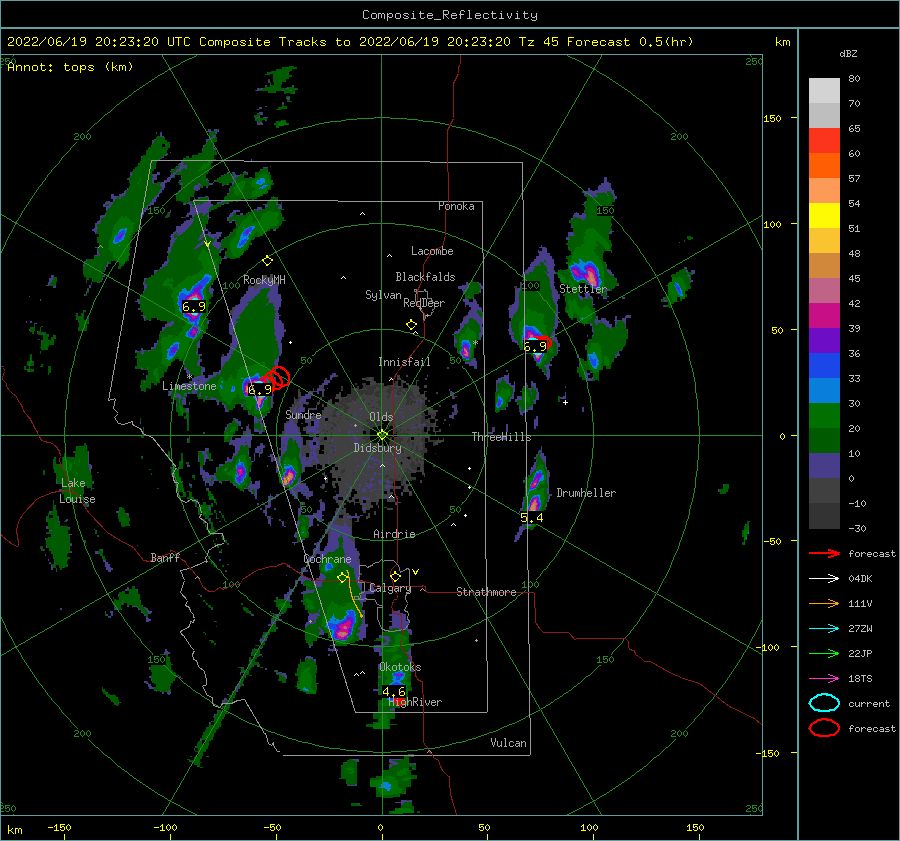
Task: Click the RedDeer city label
Action: click(x=424, y=303)
